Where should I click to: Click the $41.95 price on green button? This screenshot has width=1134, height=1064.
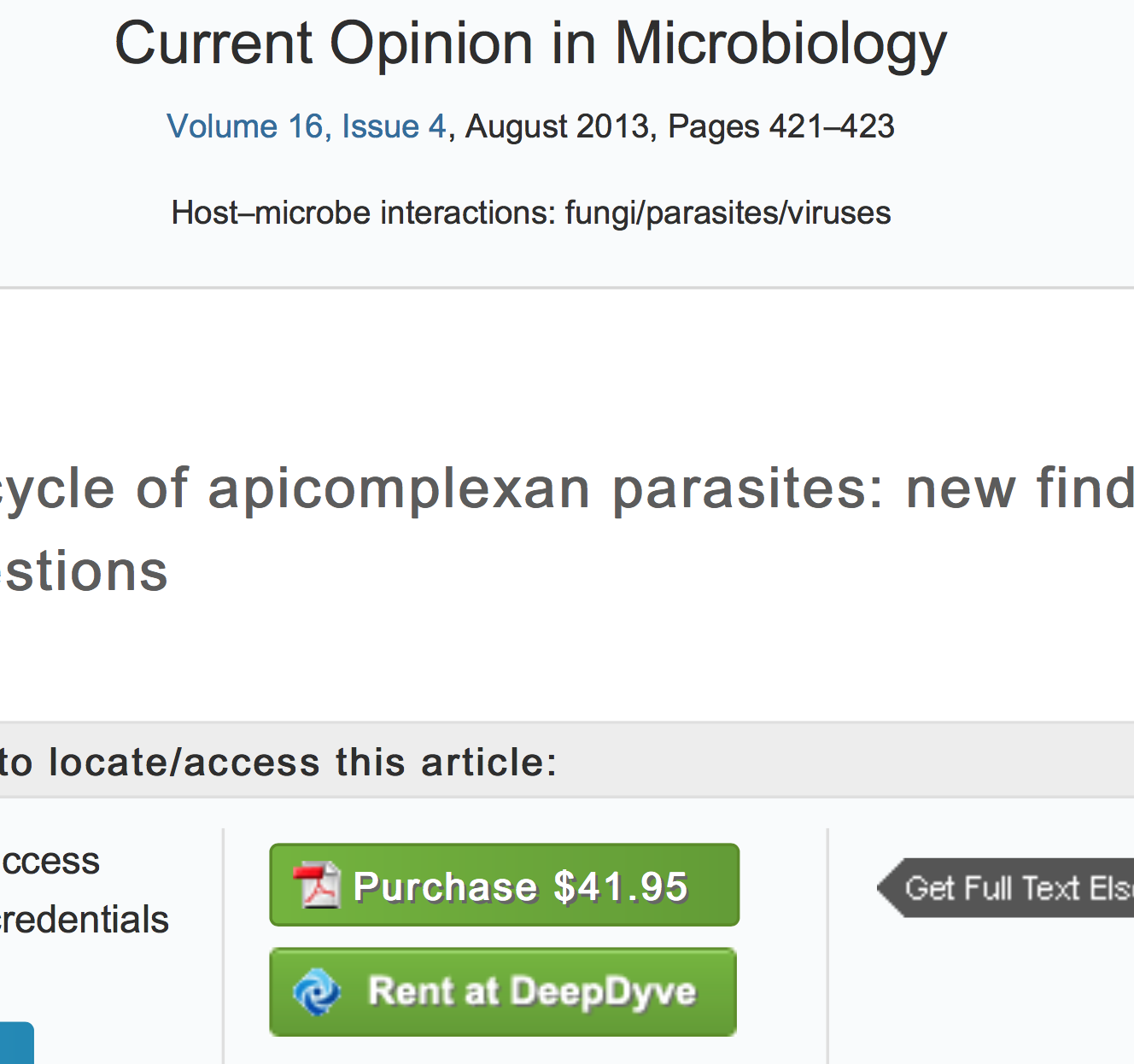[620, 886]
